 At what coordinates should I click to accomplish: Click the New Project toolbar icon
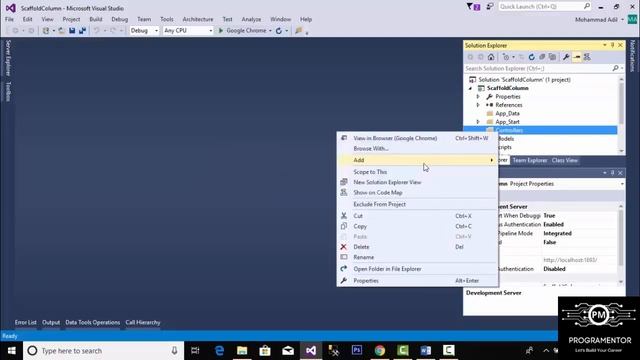[x=46, y=31]
